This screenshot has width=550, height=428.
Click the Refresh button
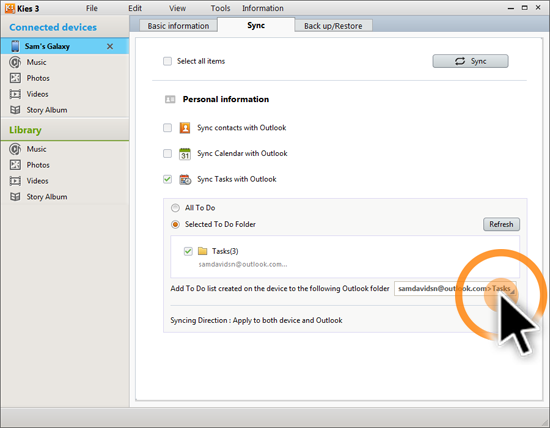501,224
